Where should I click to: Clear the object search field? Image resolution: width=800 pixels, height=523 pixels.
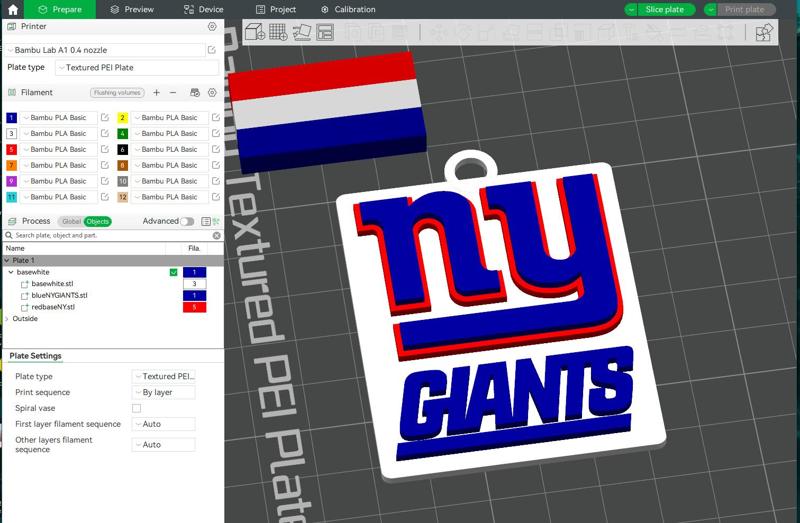click(217, 235)
